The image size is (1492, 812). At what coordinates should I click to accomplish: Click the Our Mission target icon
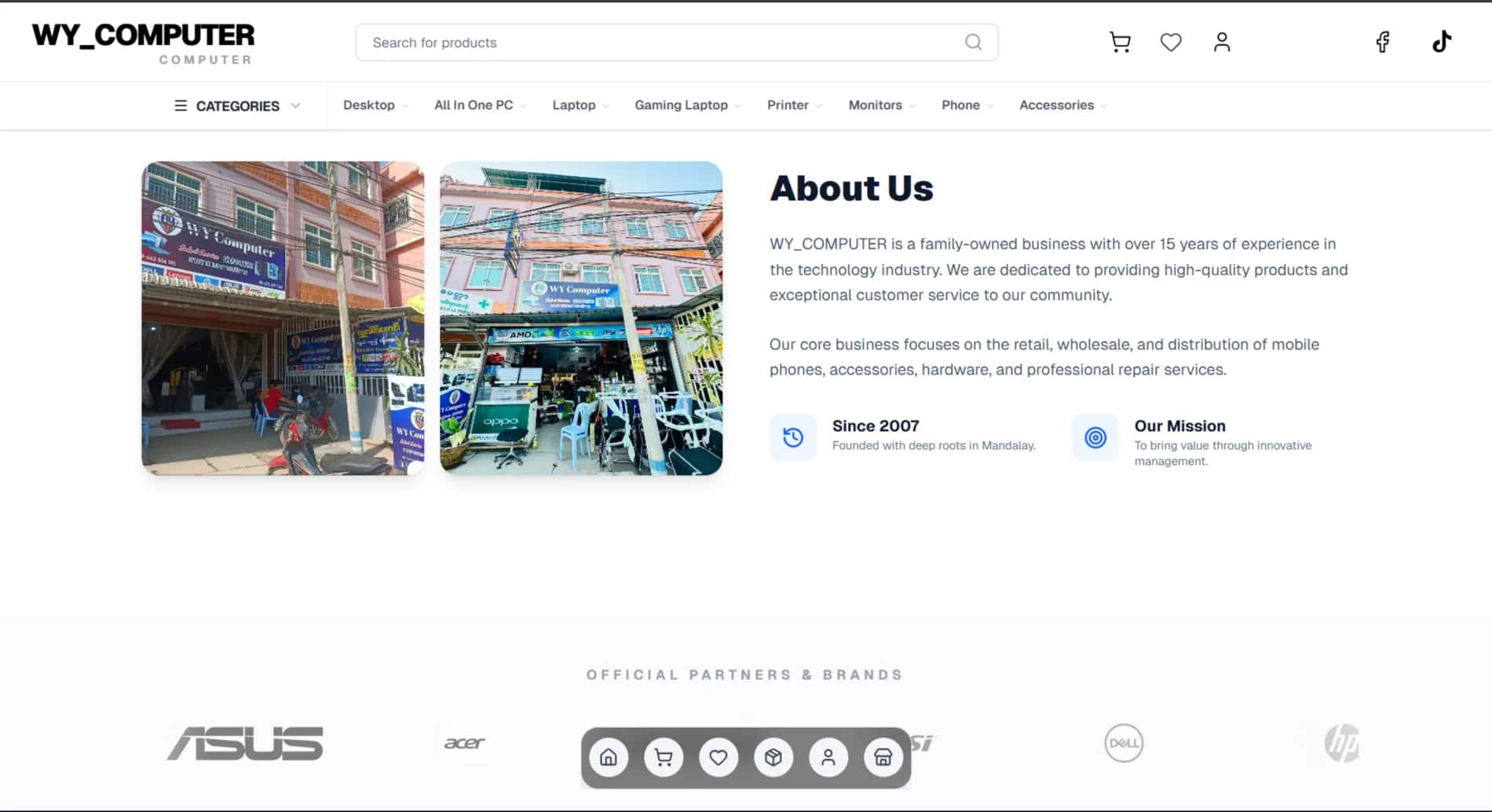(1095, 437)
